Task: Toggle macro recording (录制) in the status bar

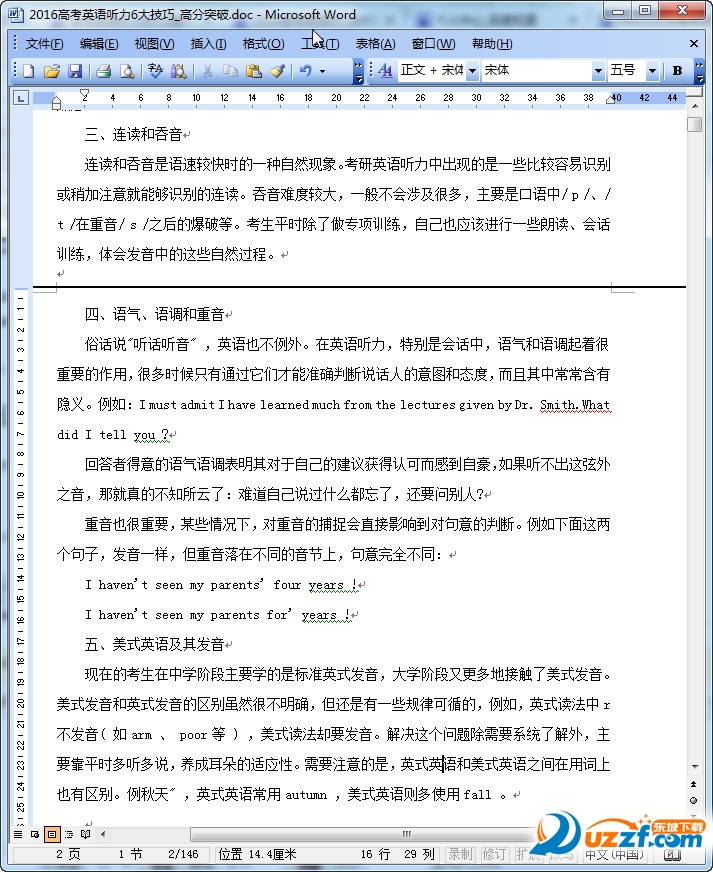Action: coord(459,854)
